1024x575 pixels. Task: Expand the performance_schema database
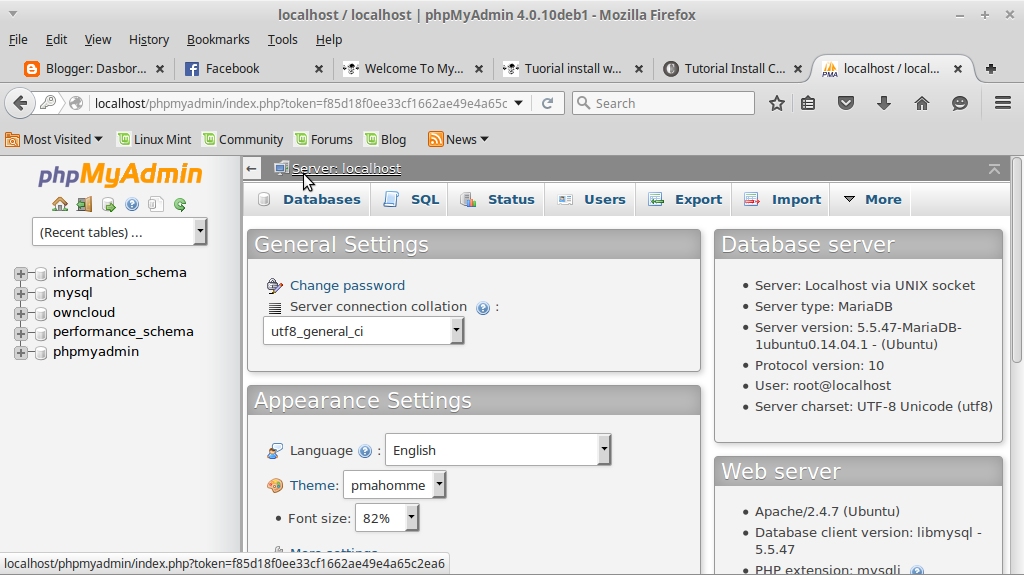[x=21, y=333]
